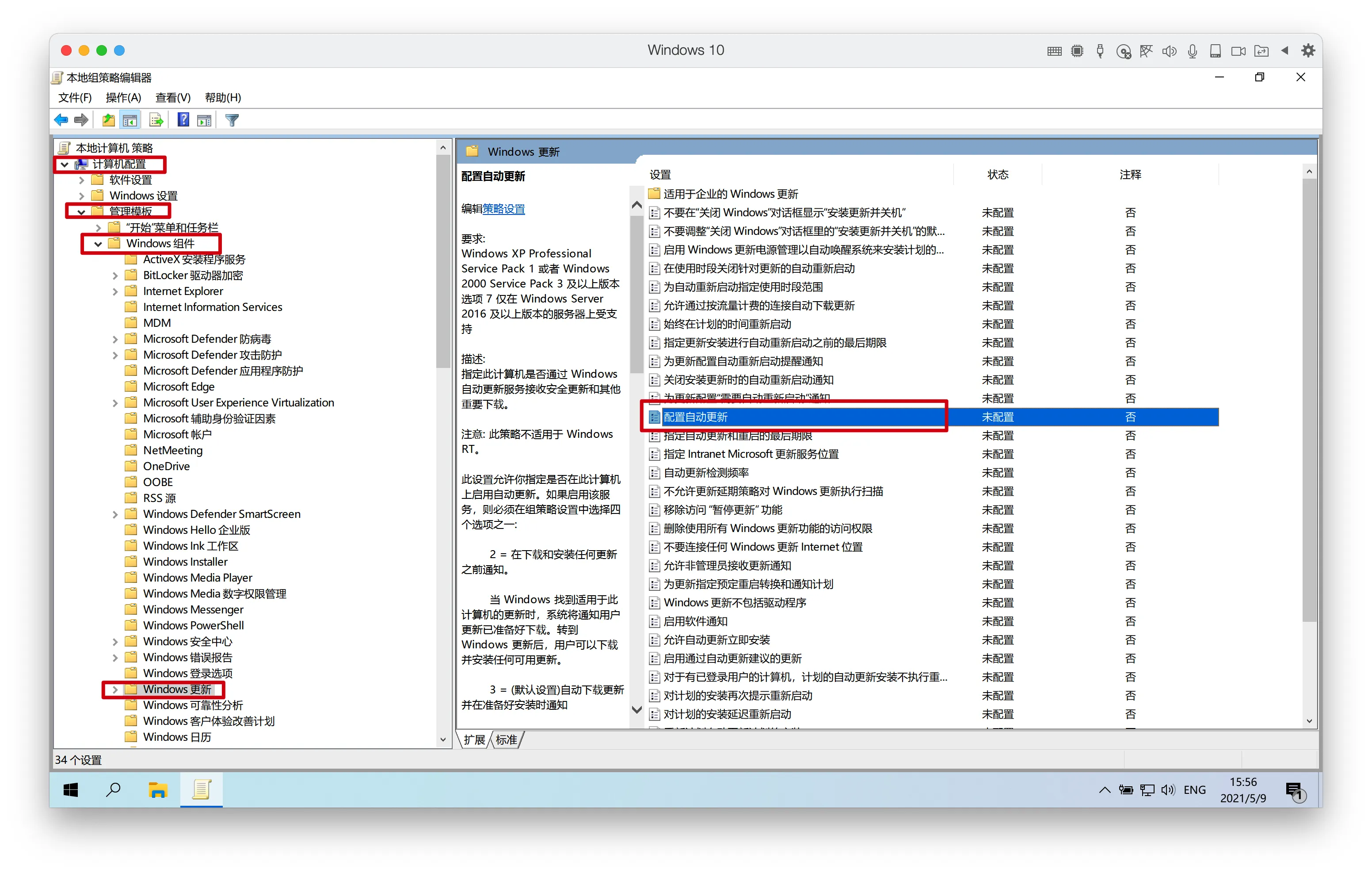
Task: Collapse the 管理模板 tree node
Action: (x=81, y=211)
